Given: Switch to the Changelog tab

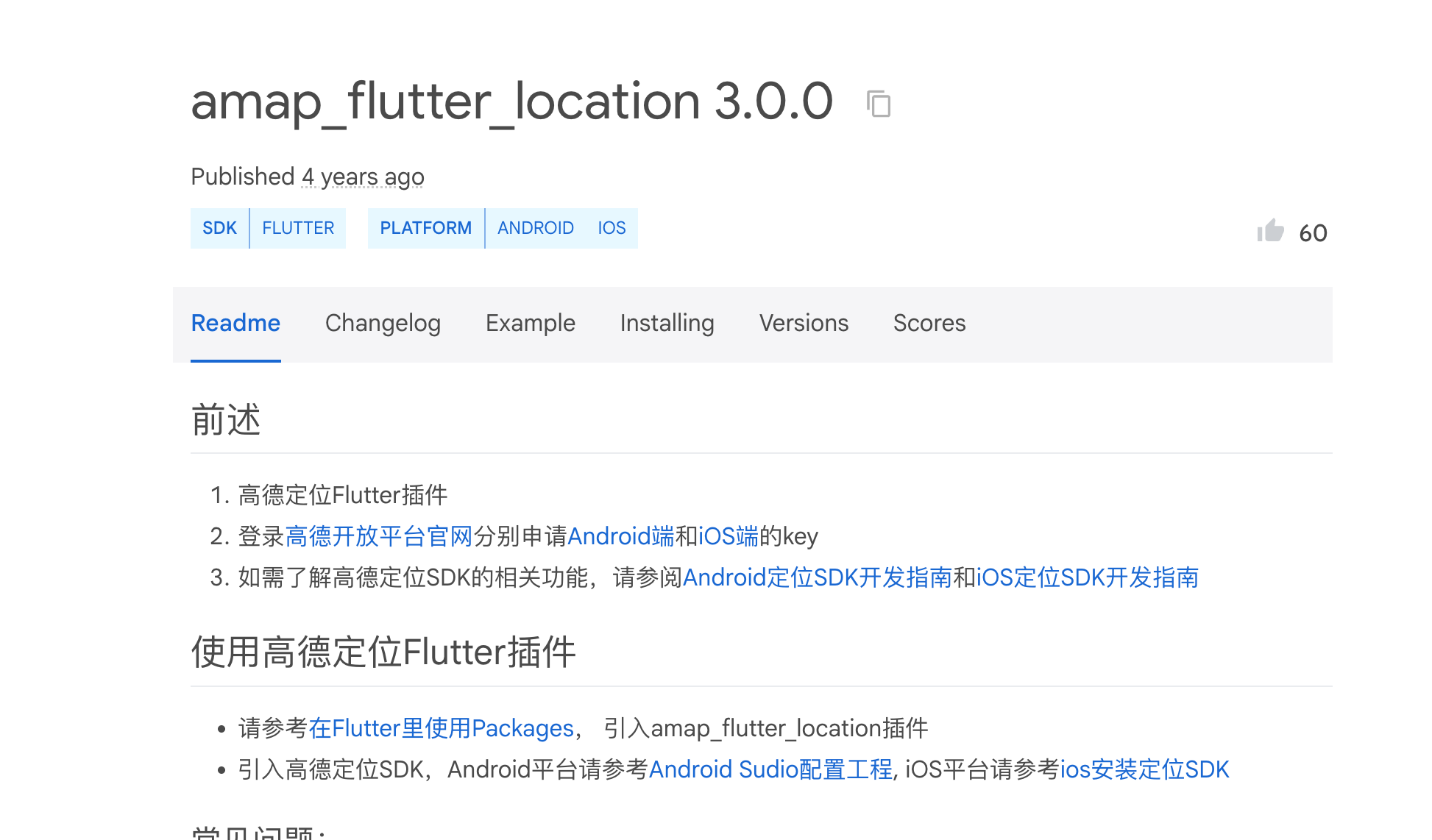Looking at the screenshot, I should coord(383,323).
